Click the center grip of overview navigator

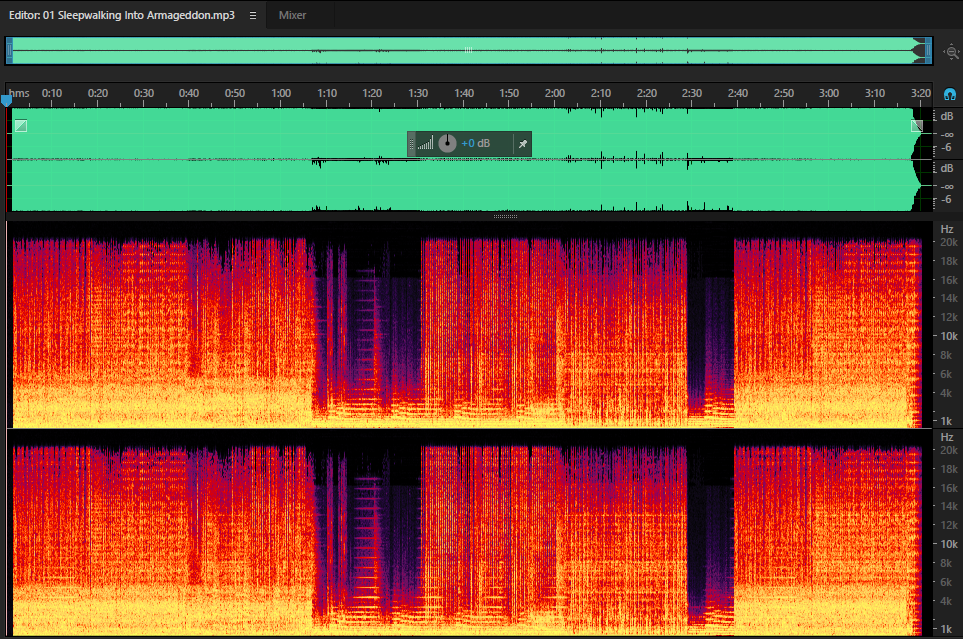[469, 50]
